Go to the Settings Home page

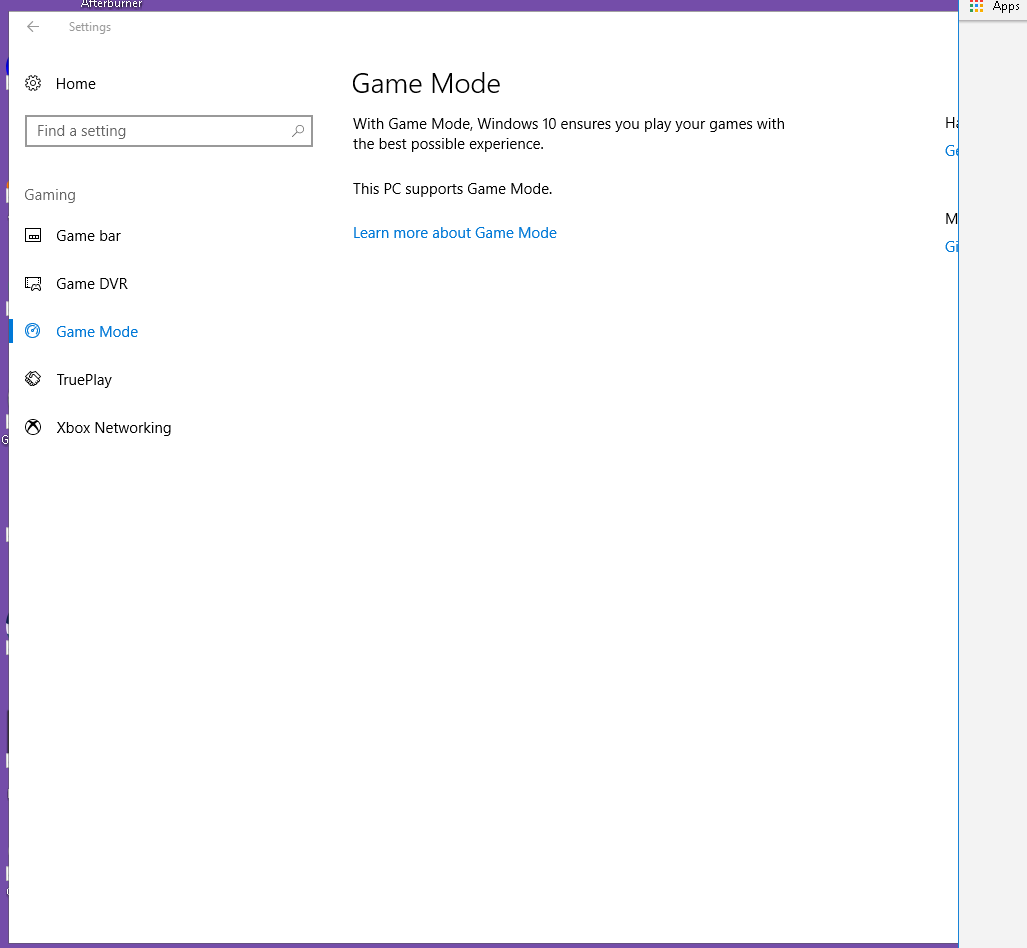tap(75, 83)
